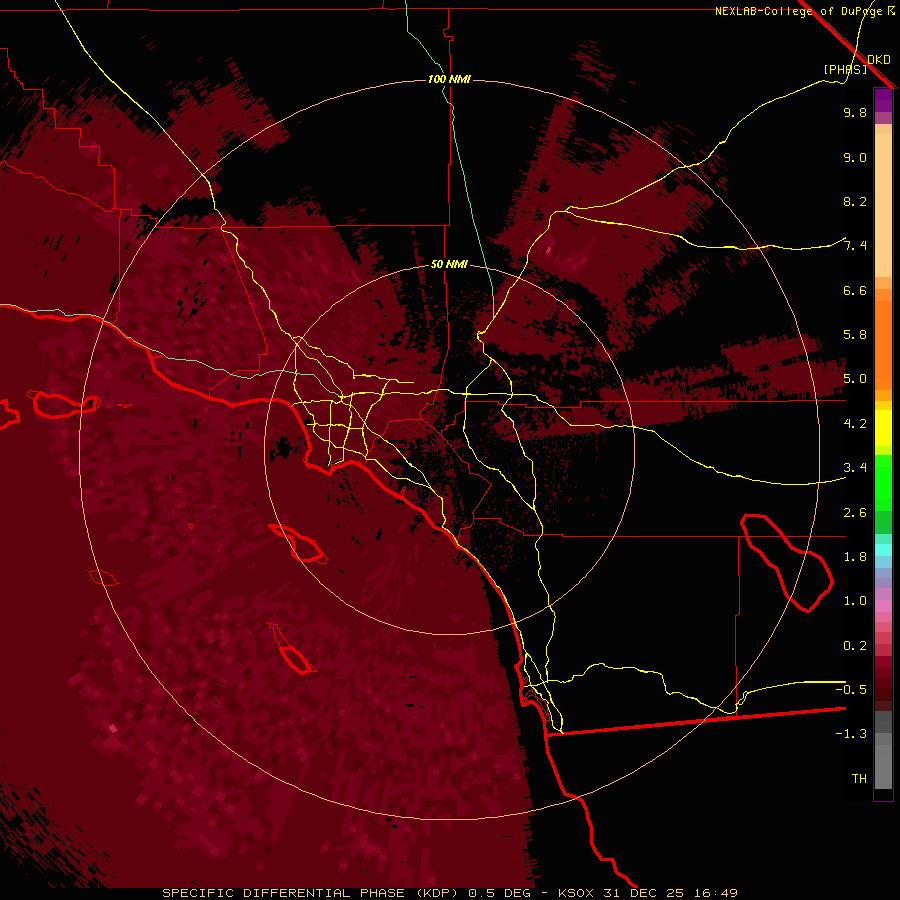Pick the yellow band of the color bar
Image resolution: width=900 pixels, height=900 pixels.
tap(883, 428)
